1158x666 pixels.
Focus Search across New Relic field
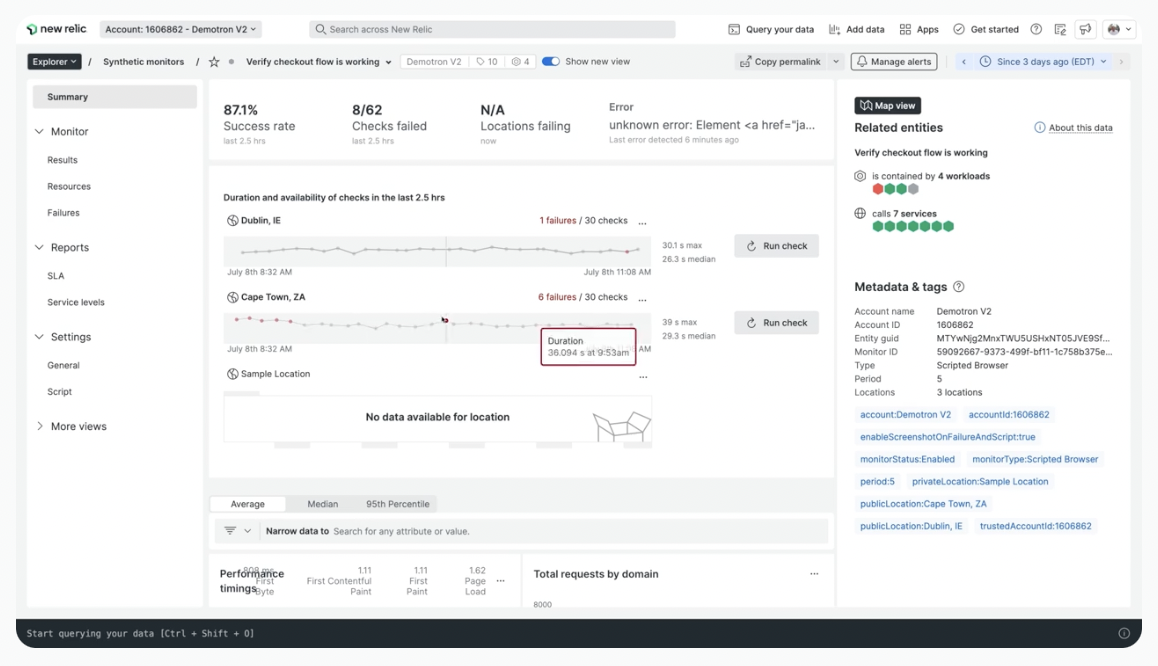(492, 30)
